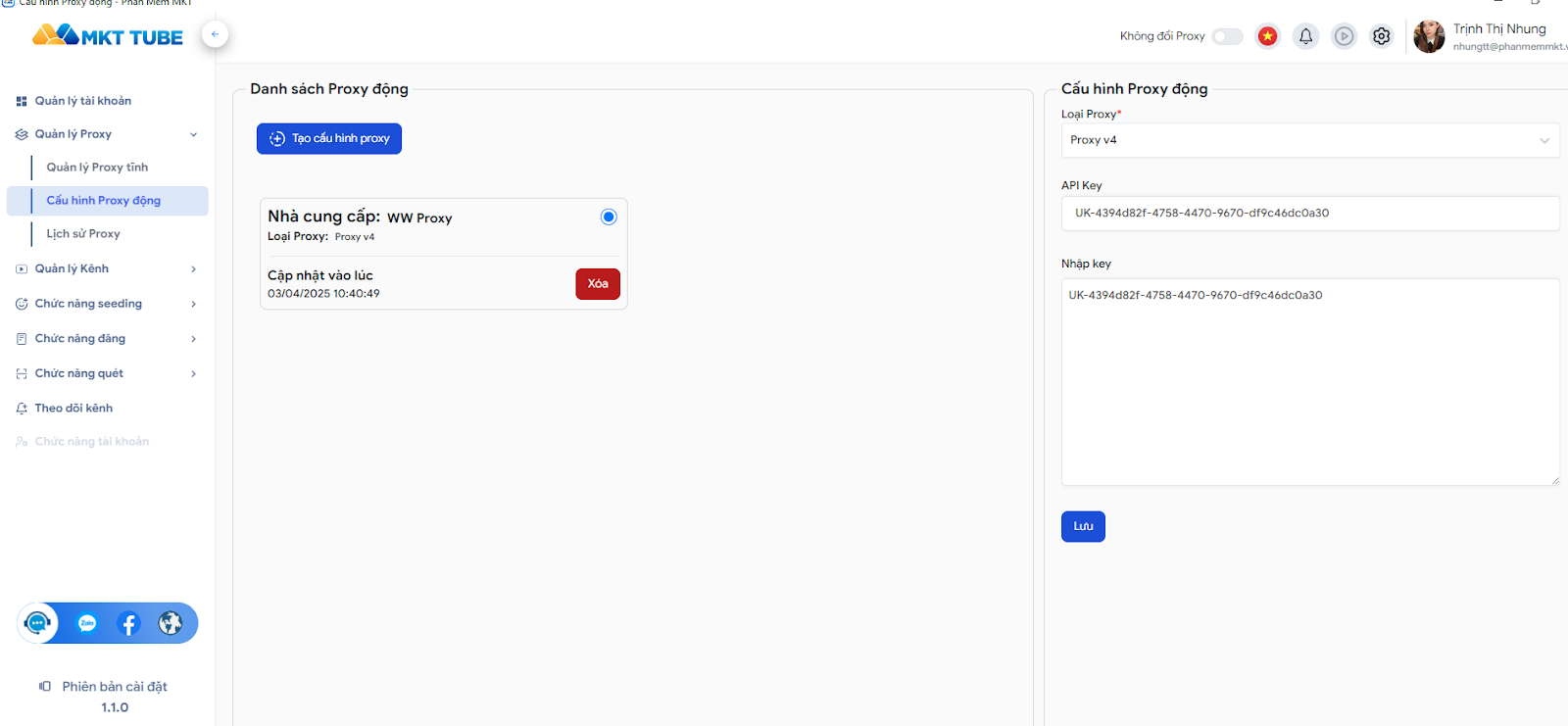
Task: Toggle the Không đổi Proxy switch
Action: point(1227,36)
